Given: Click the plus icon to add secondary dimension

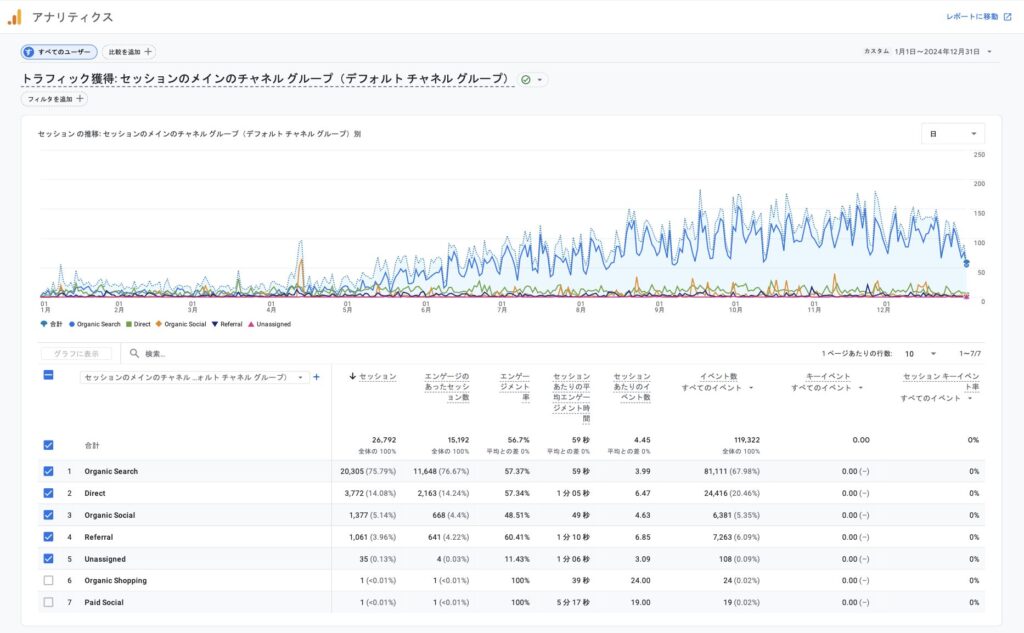Looking at the screenshot, I should point(316,377).
